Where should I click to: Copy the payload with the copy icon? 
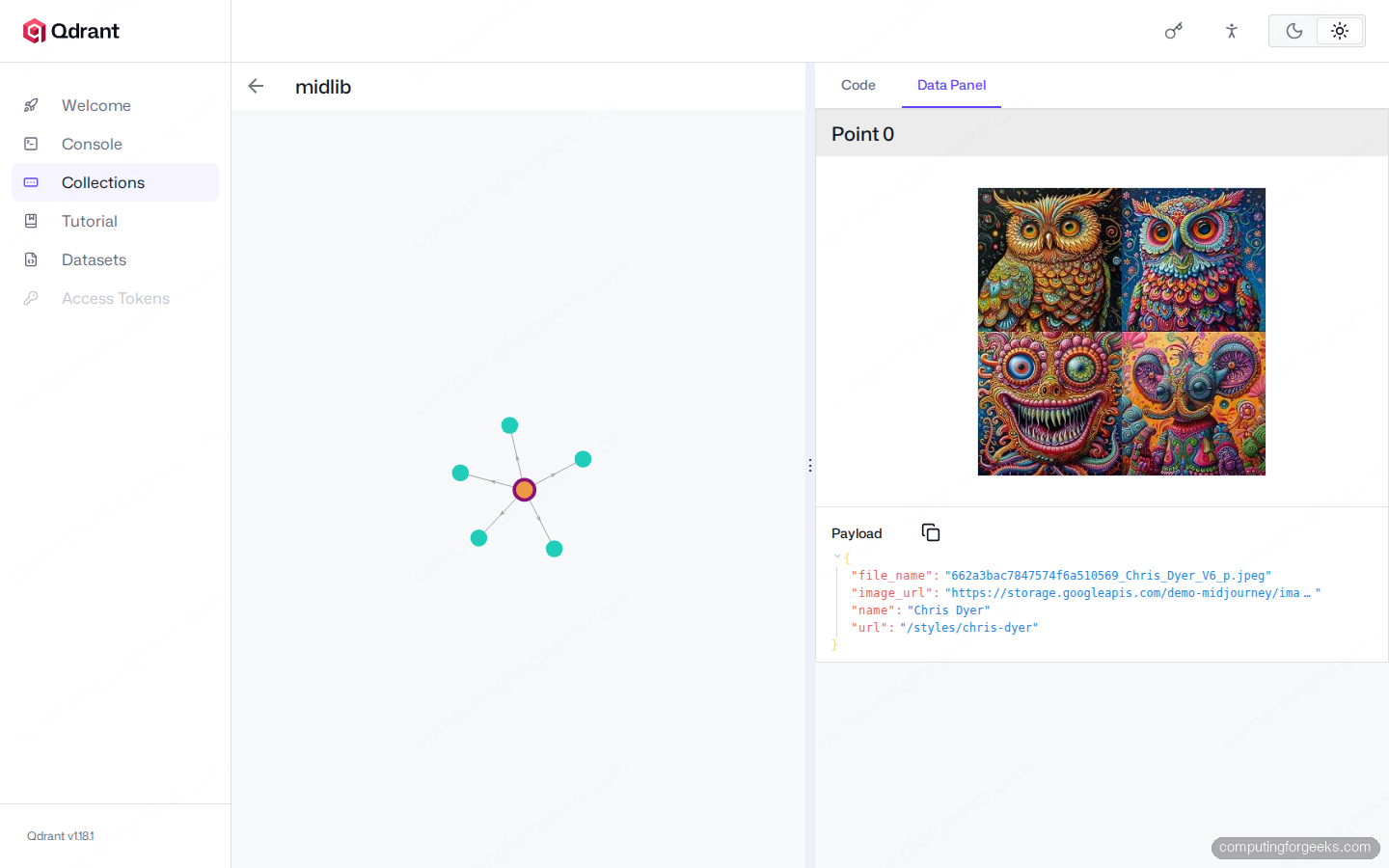pyautogui.click(x=931, y=532)
